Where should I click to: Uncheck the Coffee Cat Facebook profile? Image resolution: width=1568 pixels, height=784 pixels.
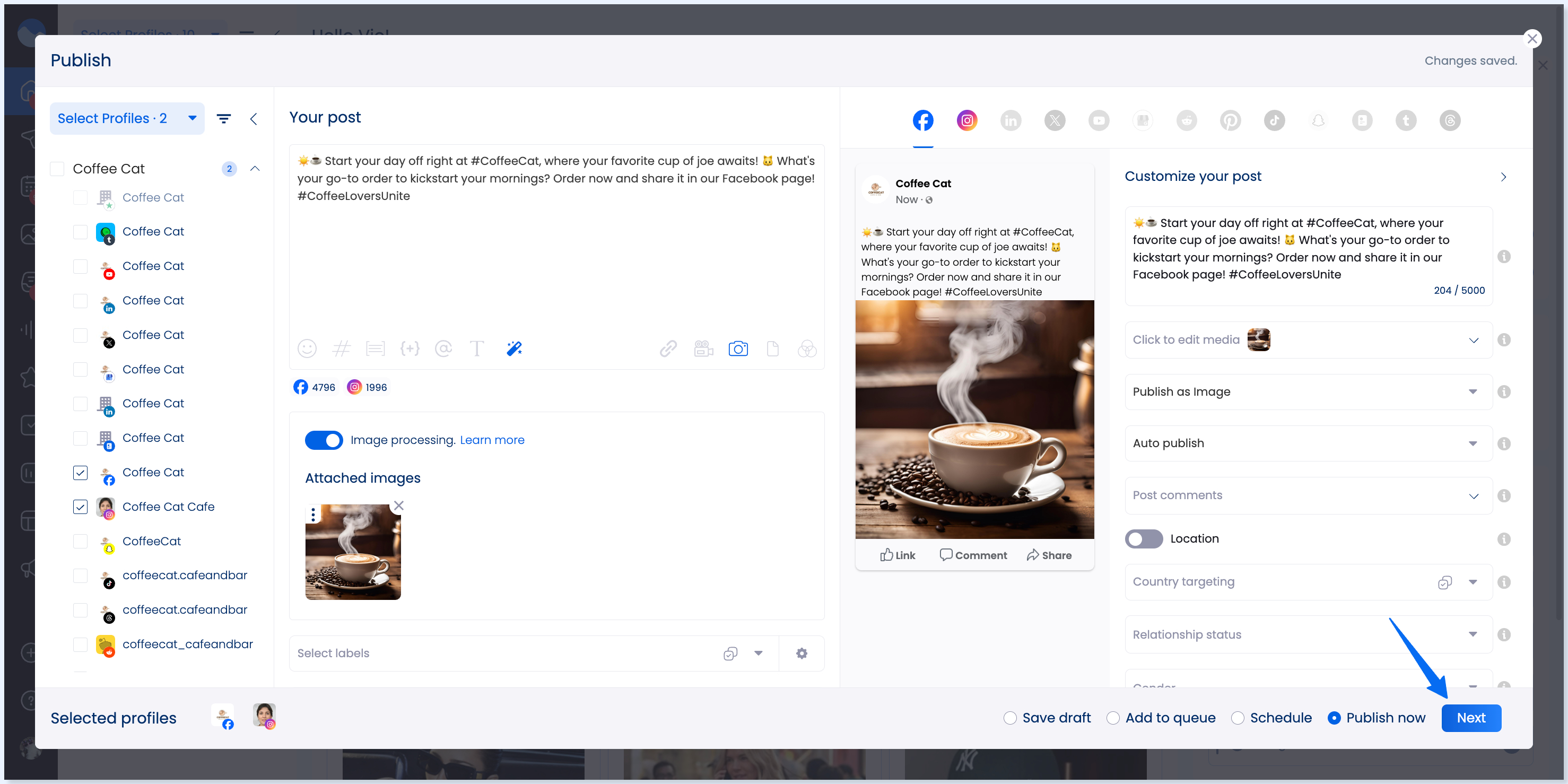[x=80, y=473]
